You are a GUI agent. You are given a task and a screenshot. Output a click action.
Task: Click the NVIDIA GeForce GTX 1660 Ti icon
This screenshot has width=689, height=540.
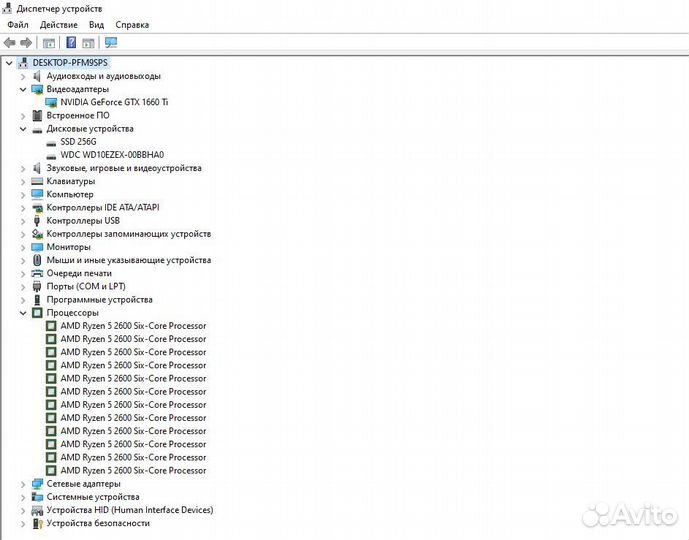[52, 102]
